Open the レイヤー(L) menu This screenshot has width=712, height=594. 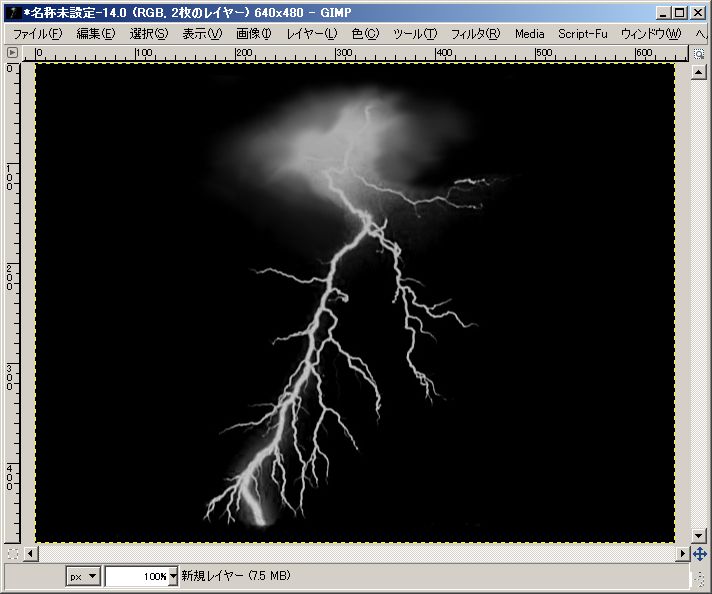(x=312, y=34)
